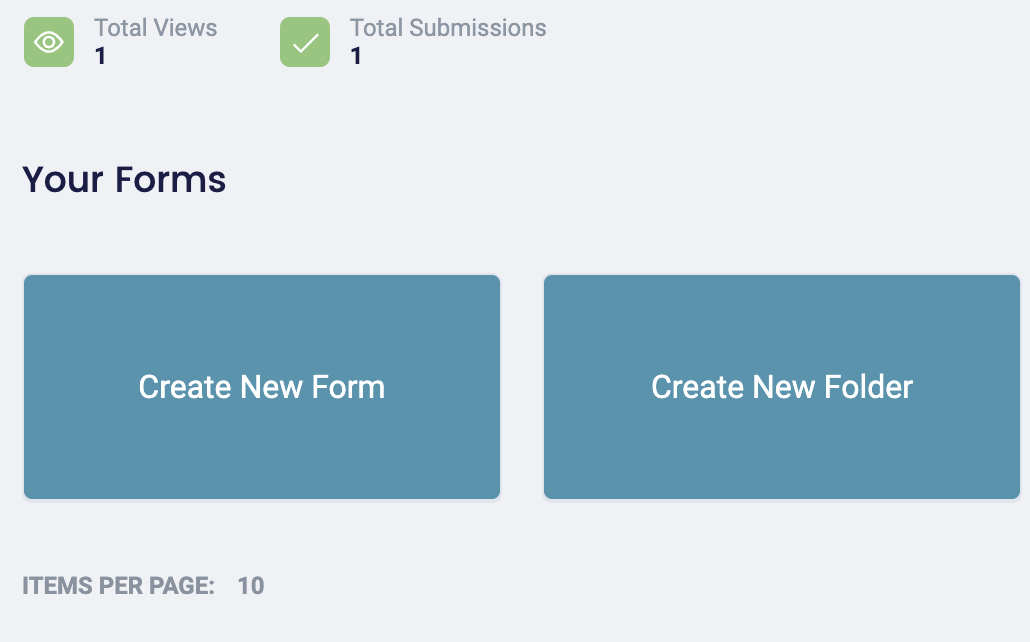The image size is (1030, 642).
Task: Click the checkmark icon beside Total Submissions
Action: (x=304, y=41)
